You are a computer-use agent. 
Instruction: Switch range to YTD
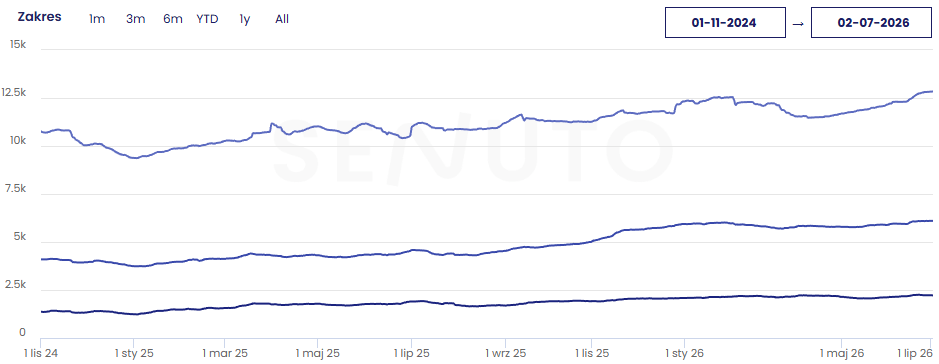(x=207, y=19)
